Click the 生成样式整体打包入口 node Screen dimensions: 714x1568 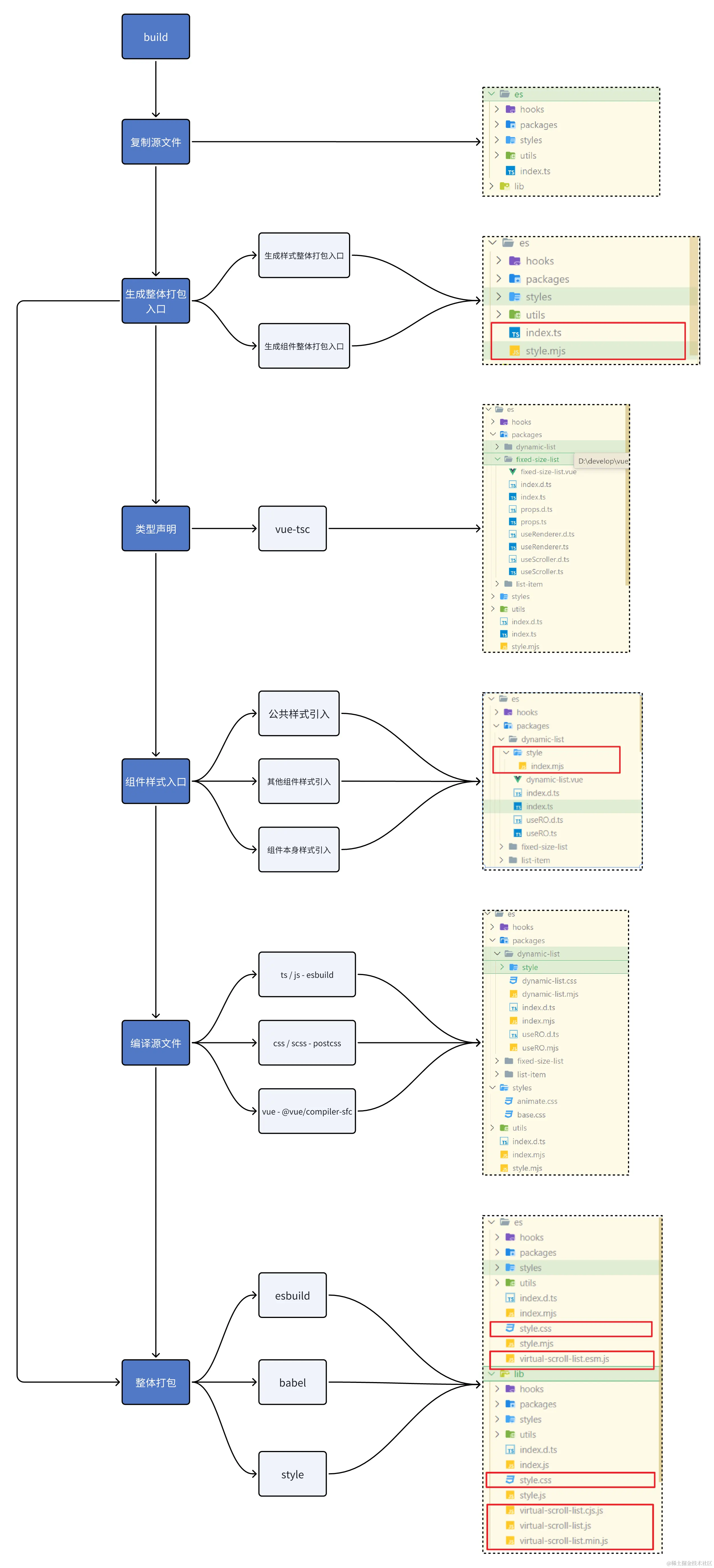303,256
